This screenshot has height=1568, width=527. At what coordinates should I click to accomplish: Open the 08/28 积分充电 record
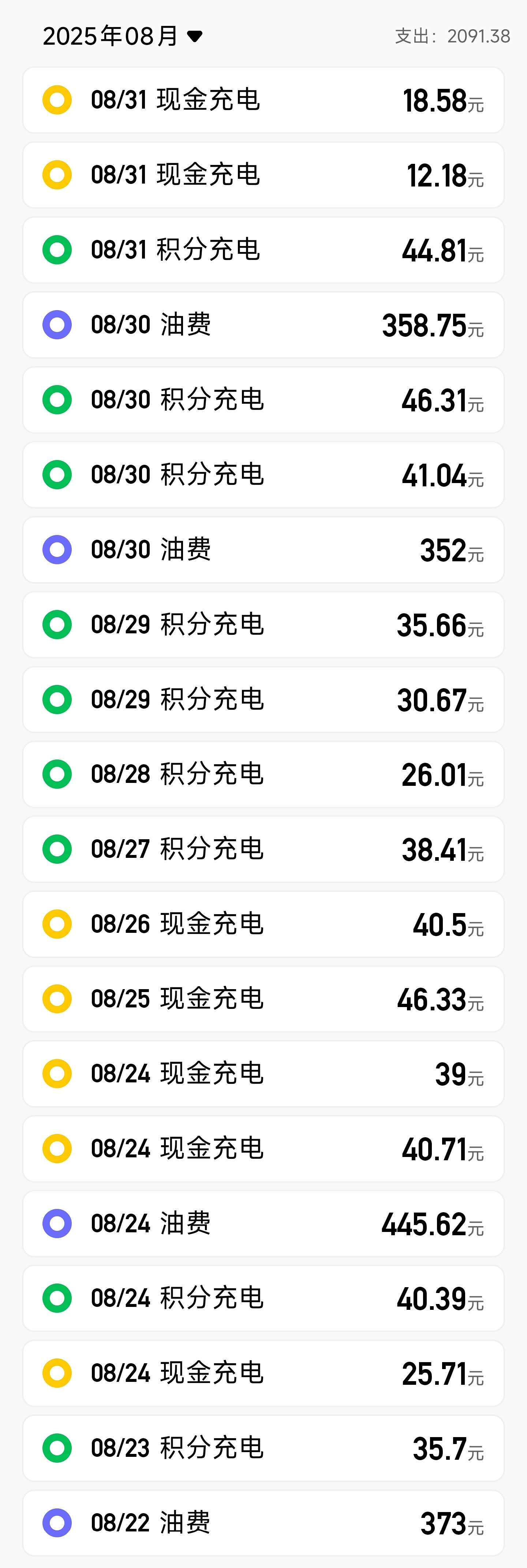point(263,774)
